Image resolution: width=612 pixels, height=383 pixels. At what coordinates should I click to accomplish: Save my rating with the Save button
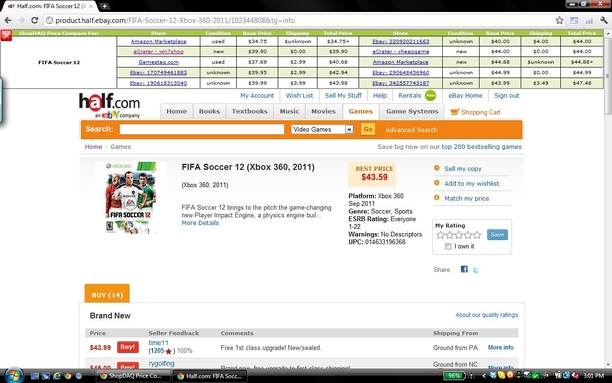(497, 234)
